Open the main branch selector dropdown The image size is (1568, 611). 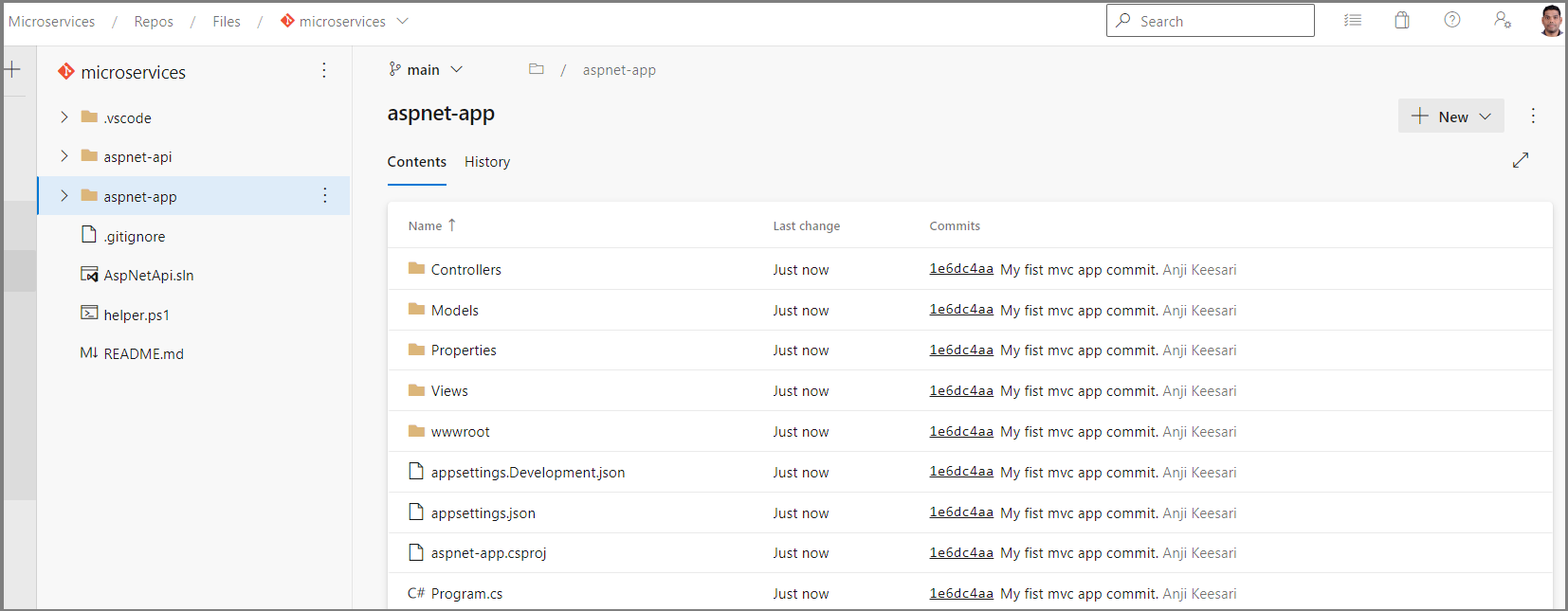[426, 69]
